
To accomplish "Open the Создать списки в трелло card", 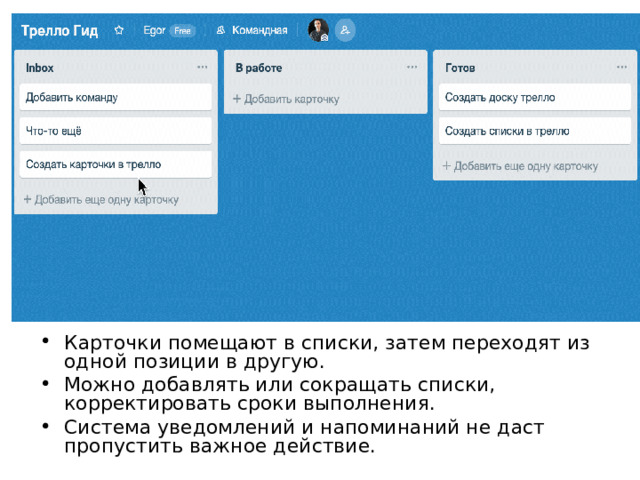I will coord(535,131).
